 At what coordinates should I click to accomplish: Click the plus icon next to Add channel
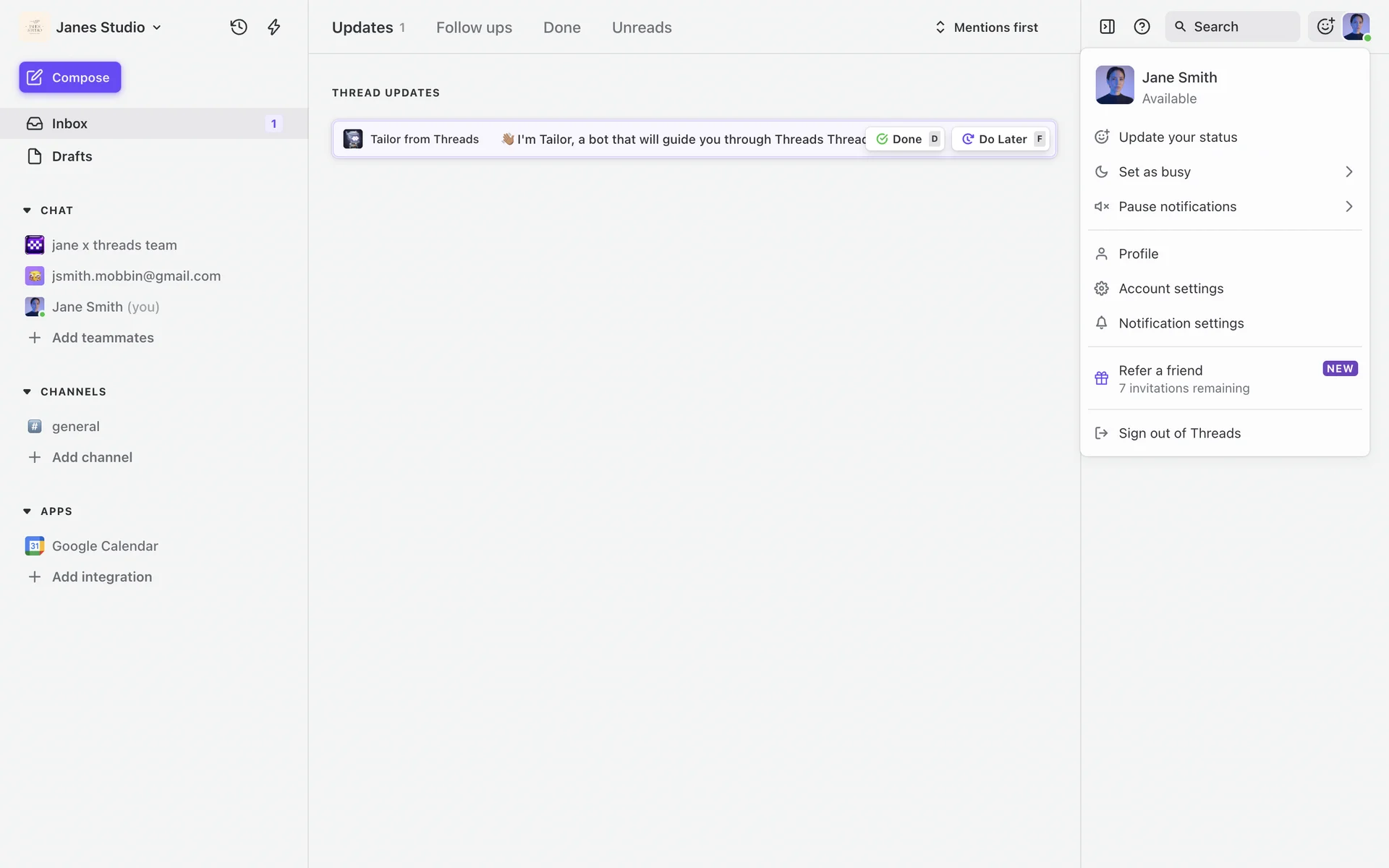(34, 457)
